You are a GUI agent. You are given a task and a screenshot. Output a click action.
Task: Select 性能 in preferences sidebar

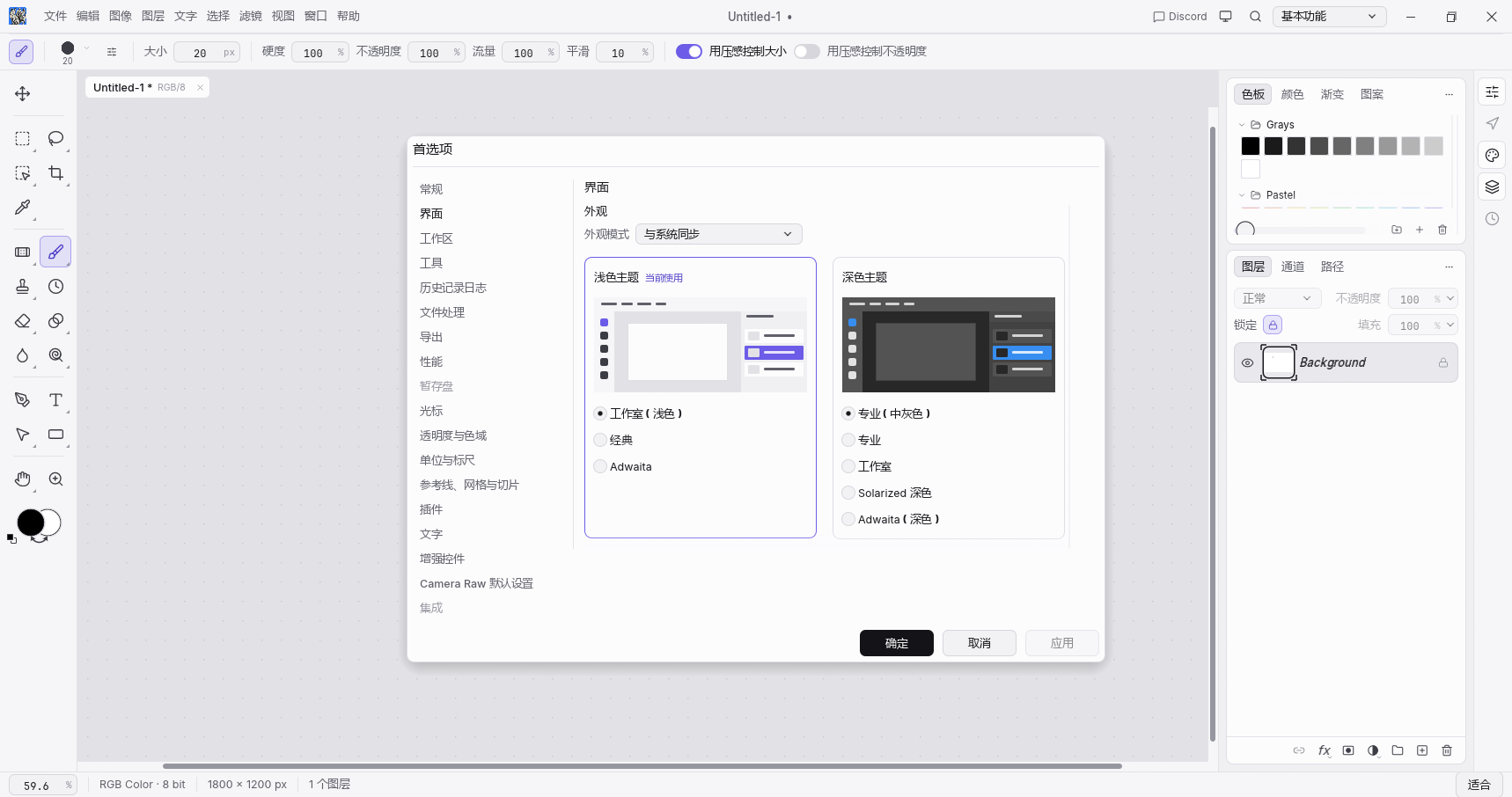pyautogui.click(x=431, y=362)
